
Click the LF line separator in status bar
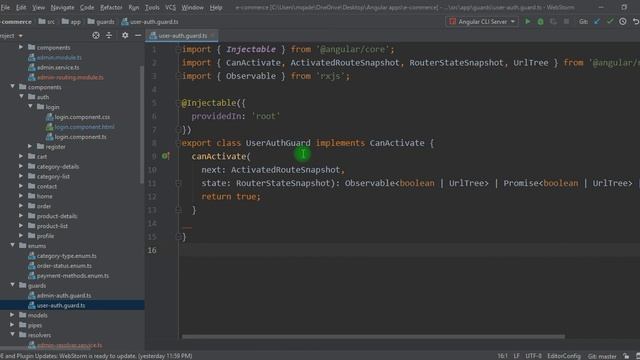516,356
